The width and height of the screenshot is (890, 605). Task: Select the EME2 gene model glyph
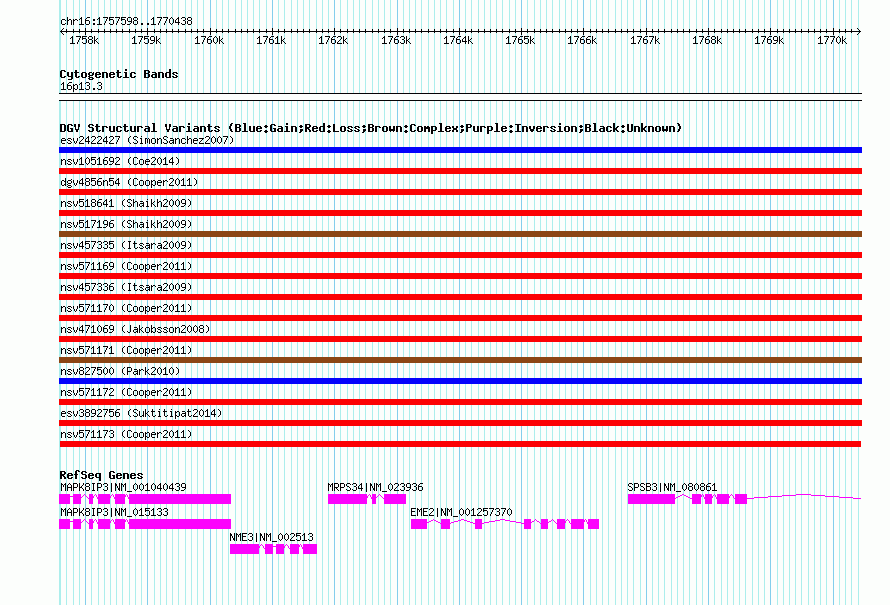click(505, 524)
